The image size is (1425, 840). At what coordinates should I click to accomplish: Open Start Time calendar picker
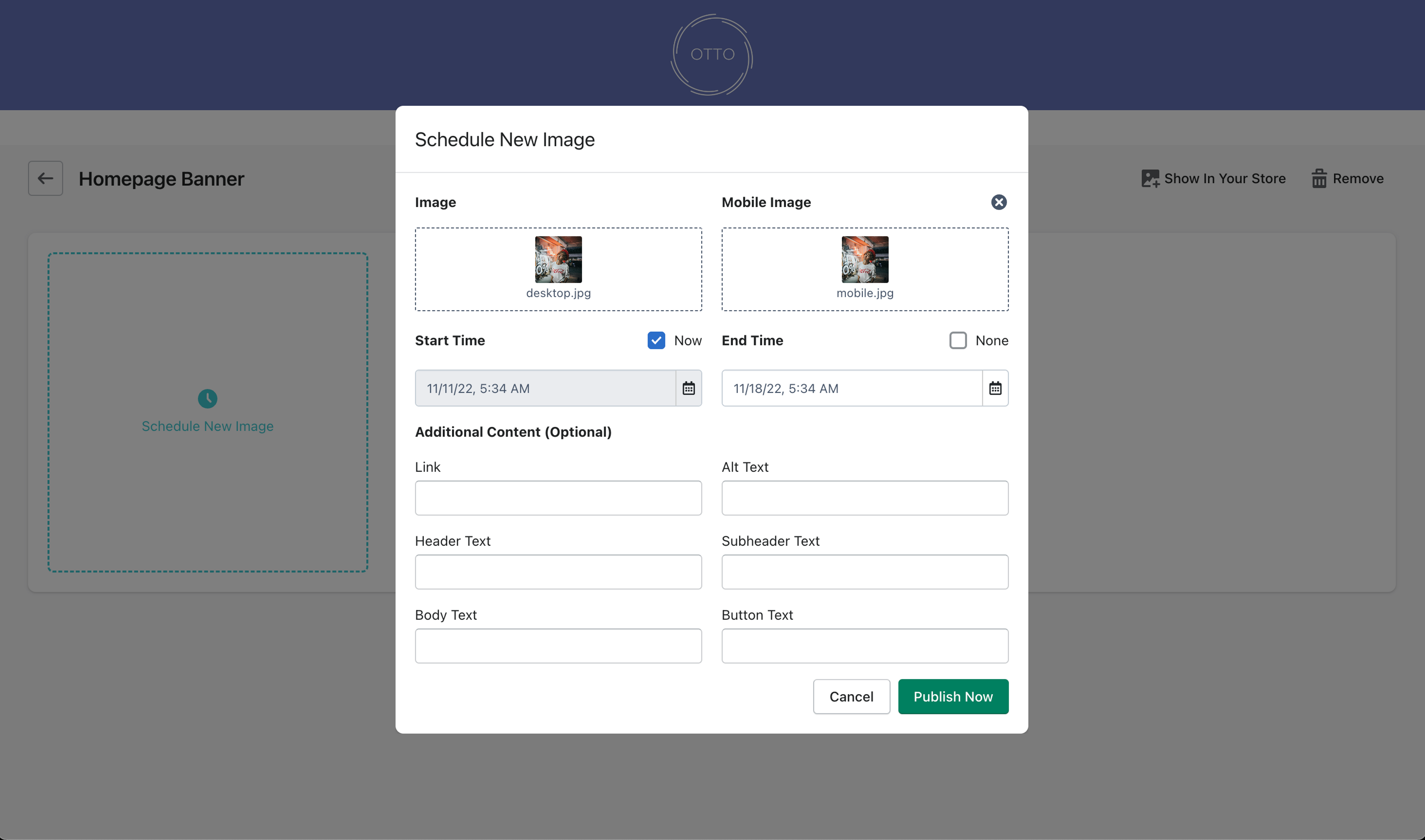tap(688, 388)
